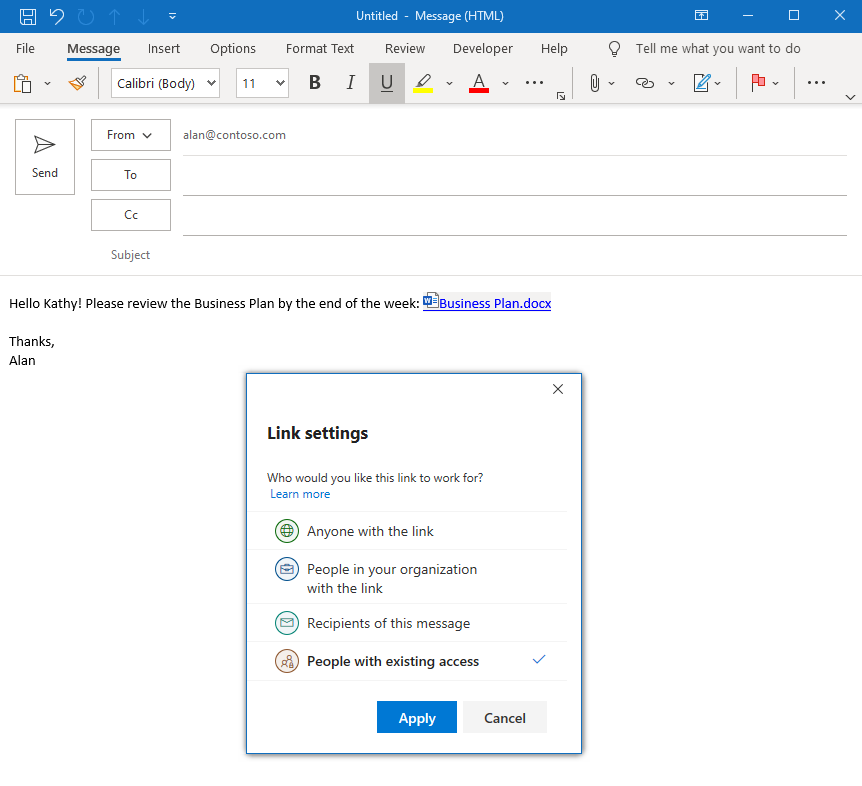Open the File menu

point(25,48)
